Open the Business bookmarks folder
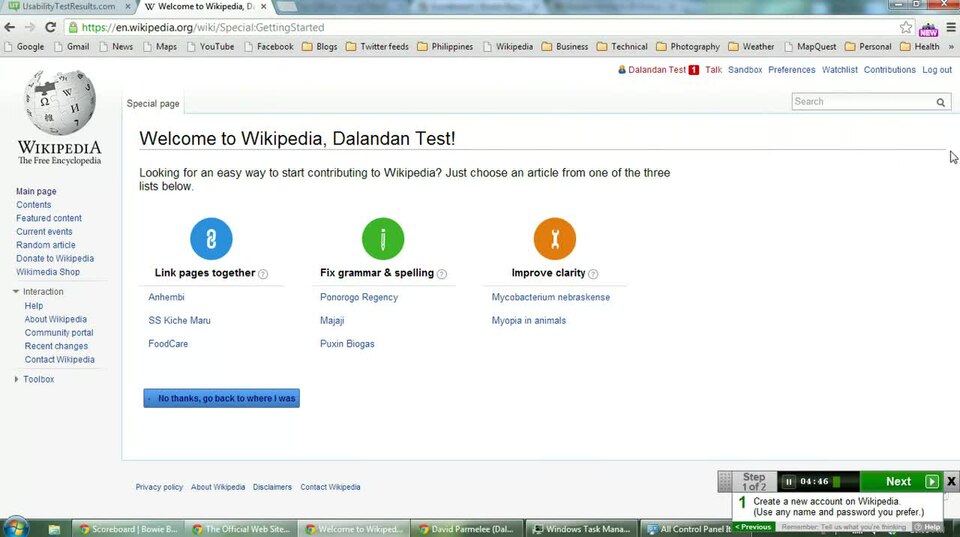Screen dimensions: 960x537 (x=564, y=47)
